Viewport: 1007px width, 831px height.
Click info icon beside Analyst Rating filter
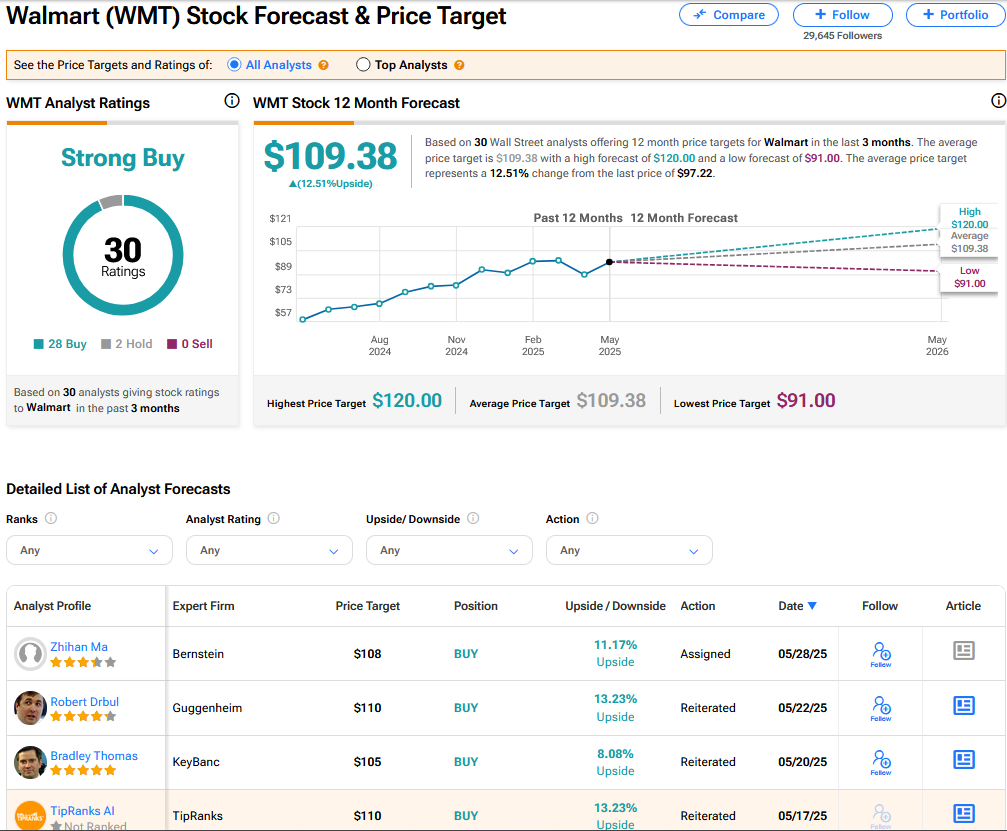pos(274,518)
